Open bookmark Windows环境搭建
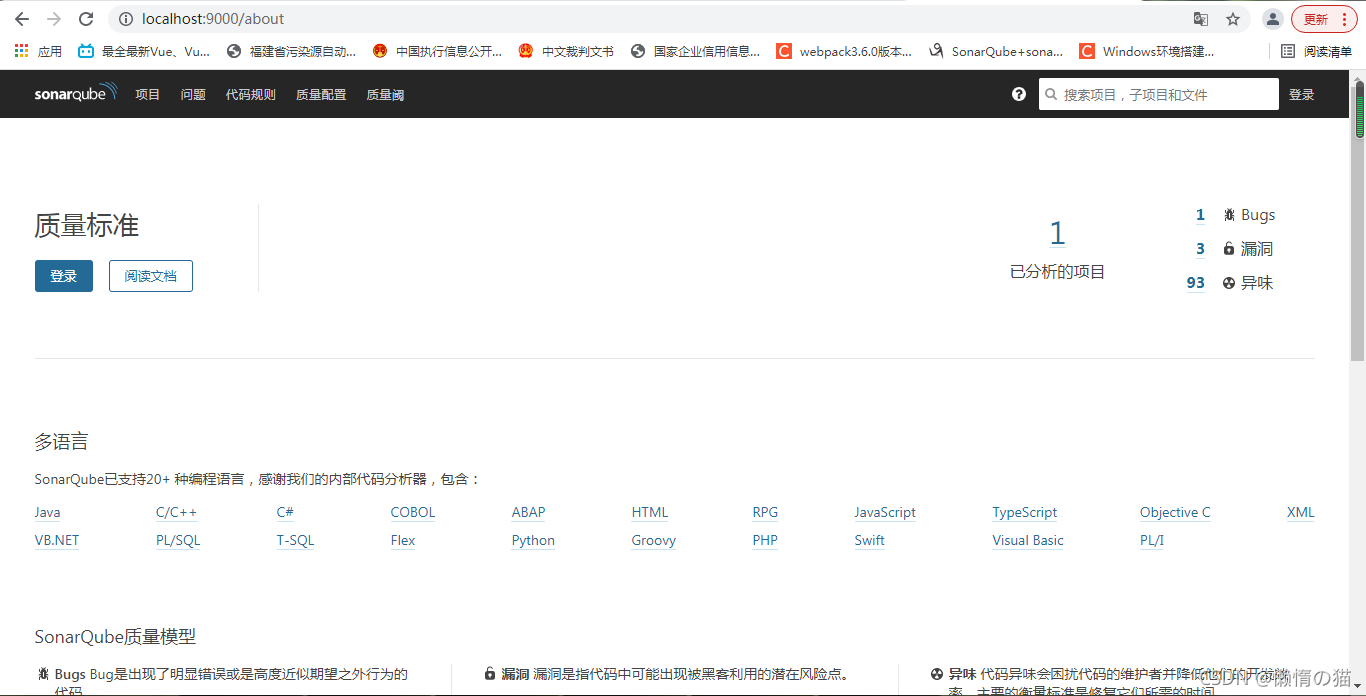The width and height of the screenshot is (1366, 696). (x=1146, y=51)
